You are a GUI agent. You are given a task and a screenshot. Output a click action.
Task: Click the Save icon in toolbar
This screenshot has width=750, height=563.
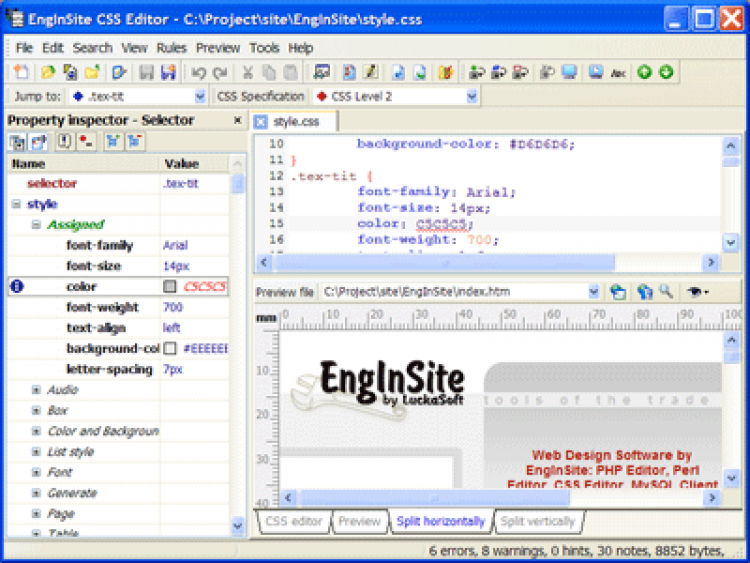pos(146,72)
